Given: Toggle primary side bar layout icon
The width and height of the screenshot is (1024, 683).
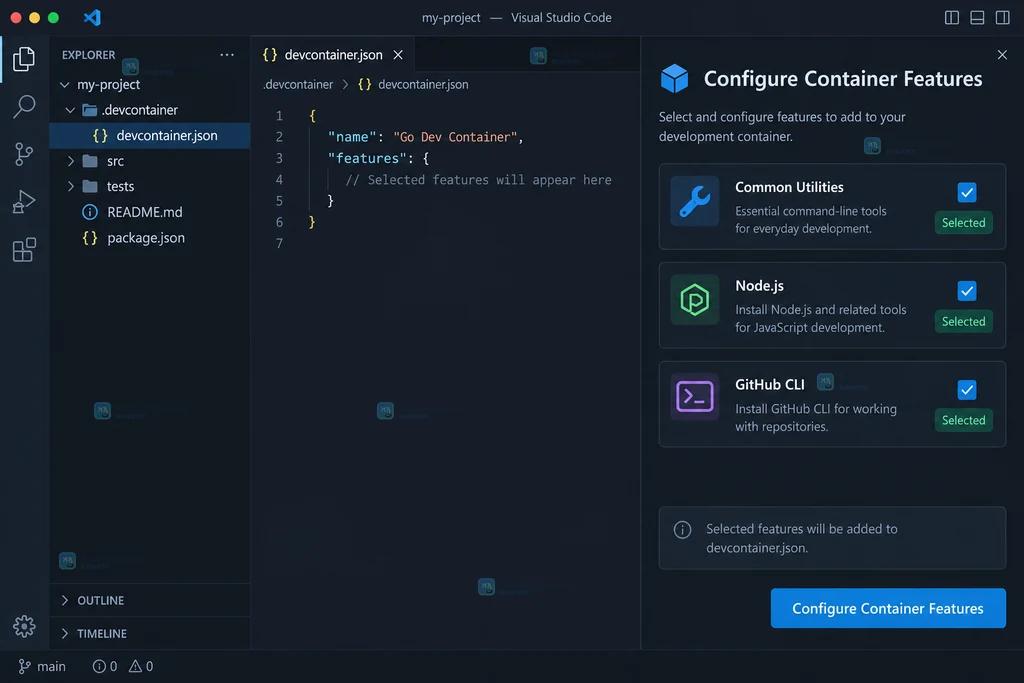Looking at the screenshot, I should click(x=952, y=18).
